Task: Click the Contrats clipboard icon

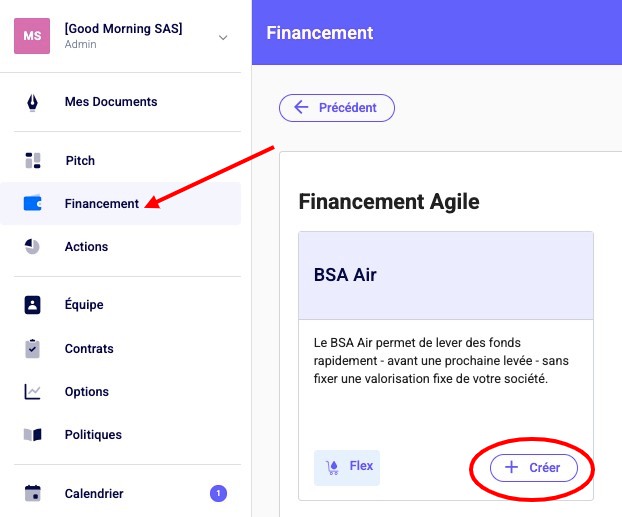Action: click(33, 349)
